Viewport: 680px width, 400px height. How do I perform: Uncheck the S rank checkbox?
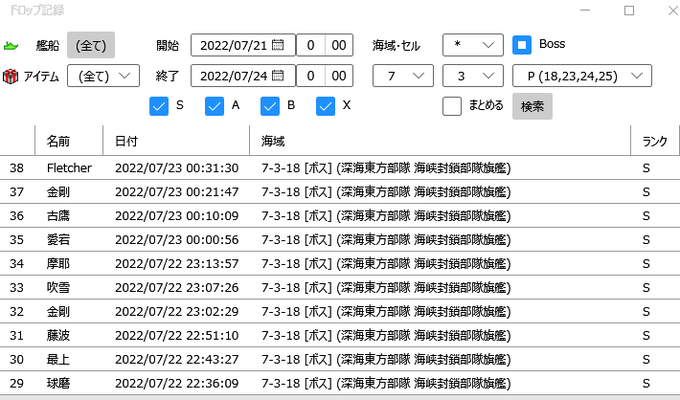[159, 106]
